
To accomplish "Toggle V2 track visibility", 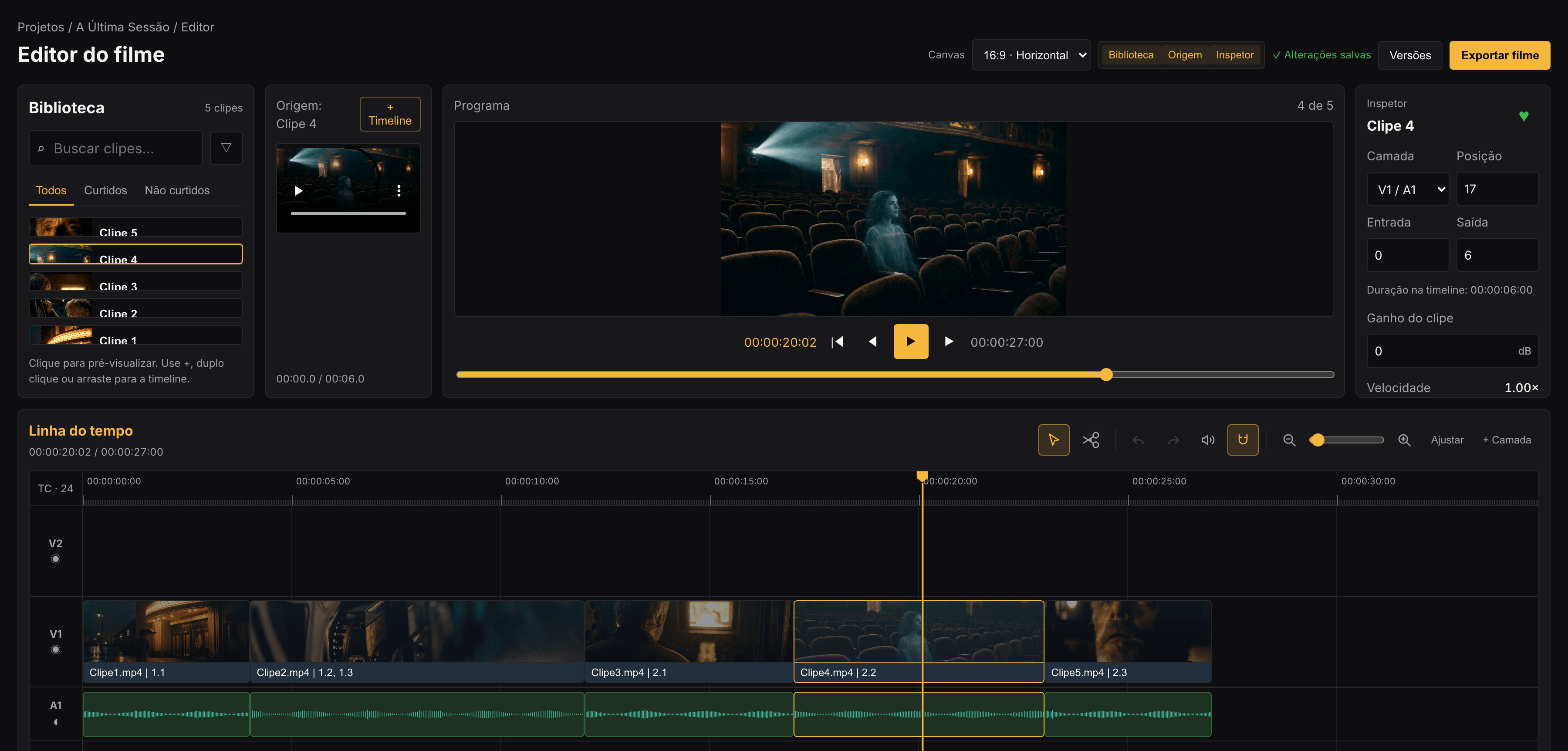I will point(55,559).
